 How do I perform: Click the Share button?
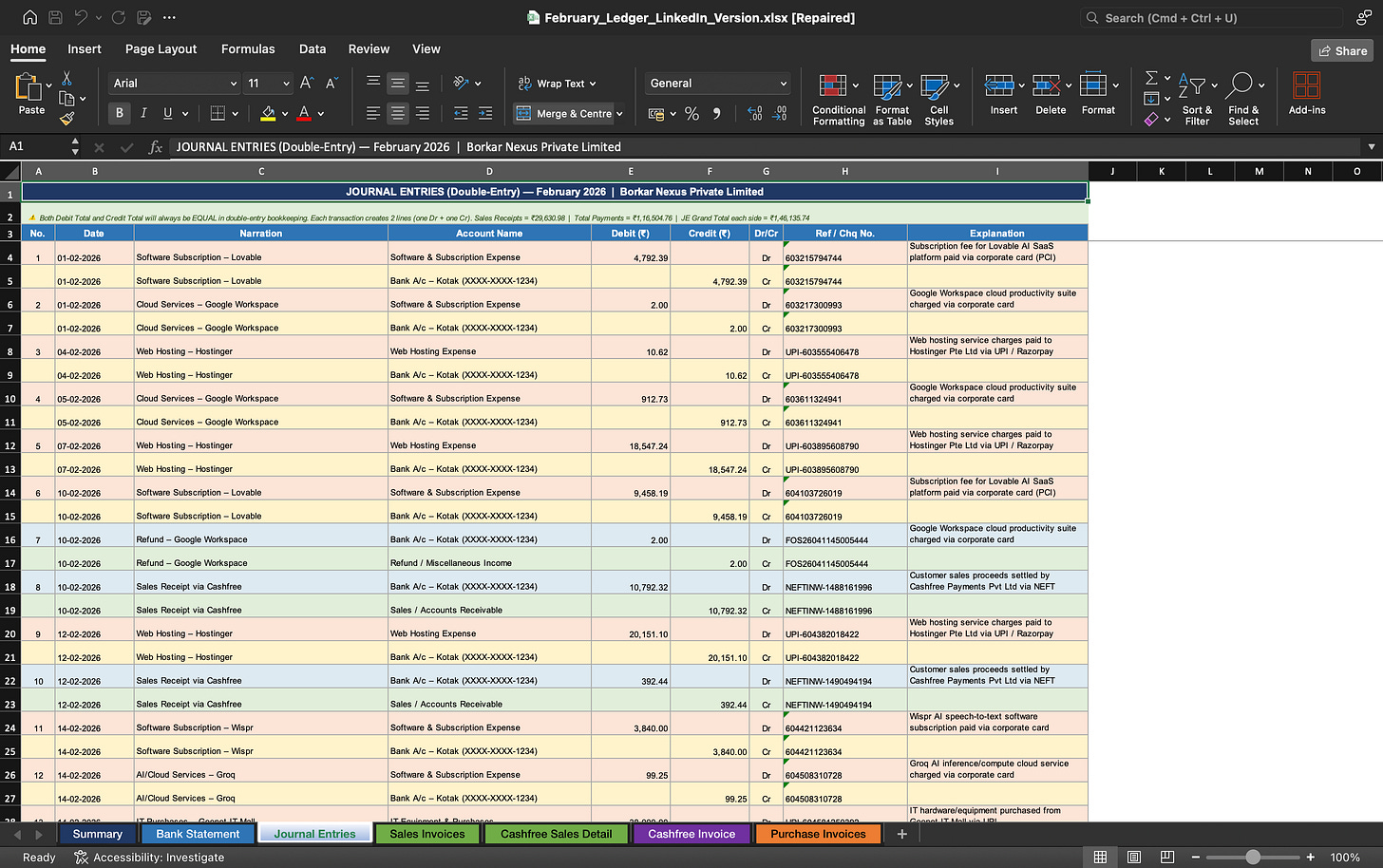coord(1342,50)
